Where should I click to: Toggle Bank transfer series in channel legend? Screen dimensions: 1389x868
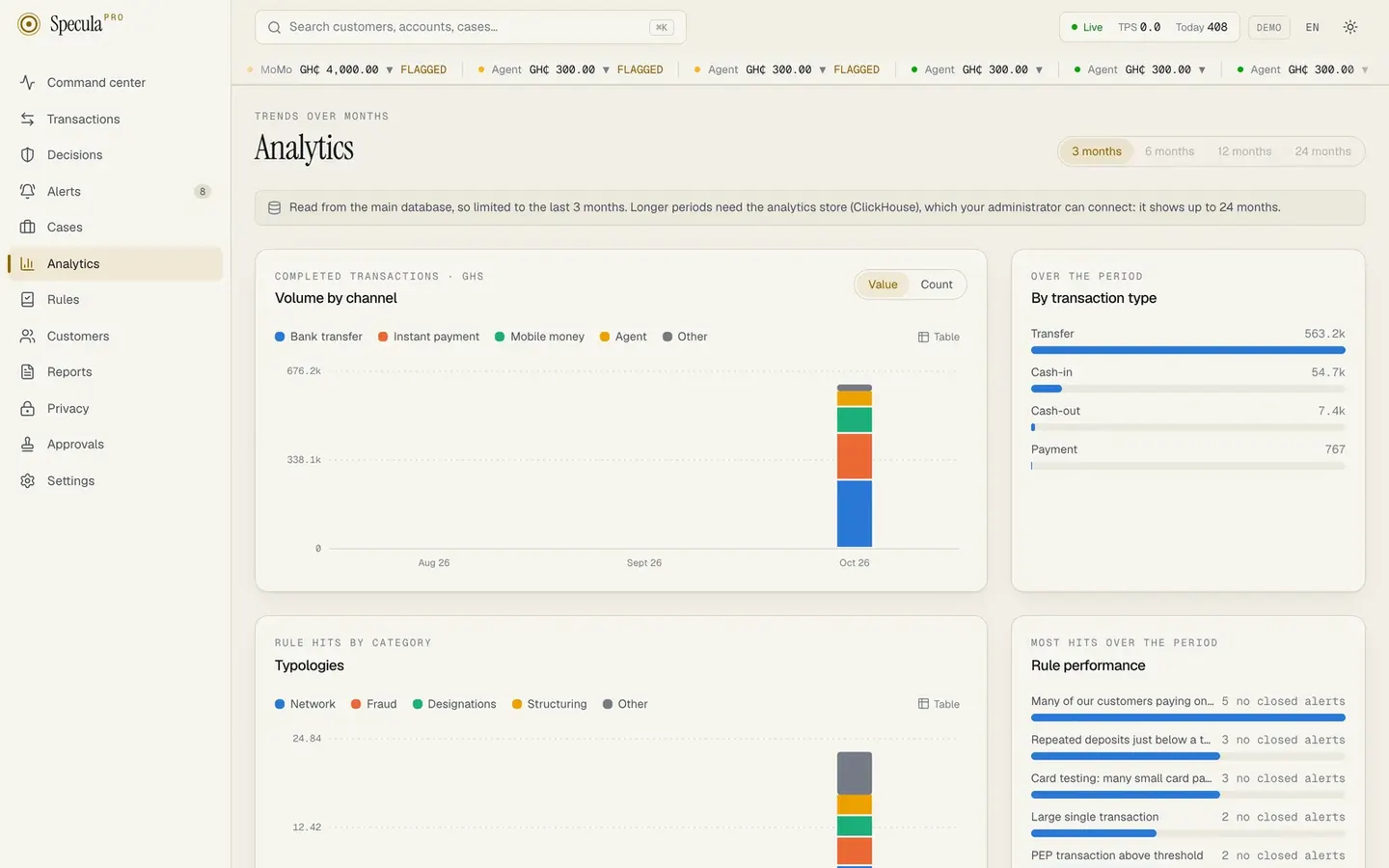[x=318, y=337]
